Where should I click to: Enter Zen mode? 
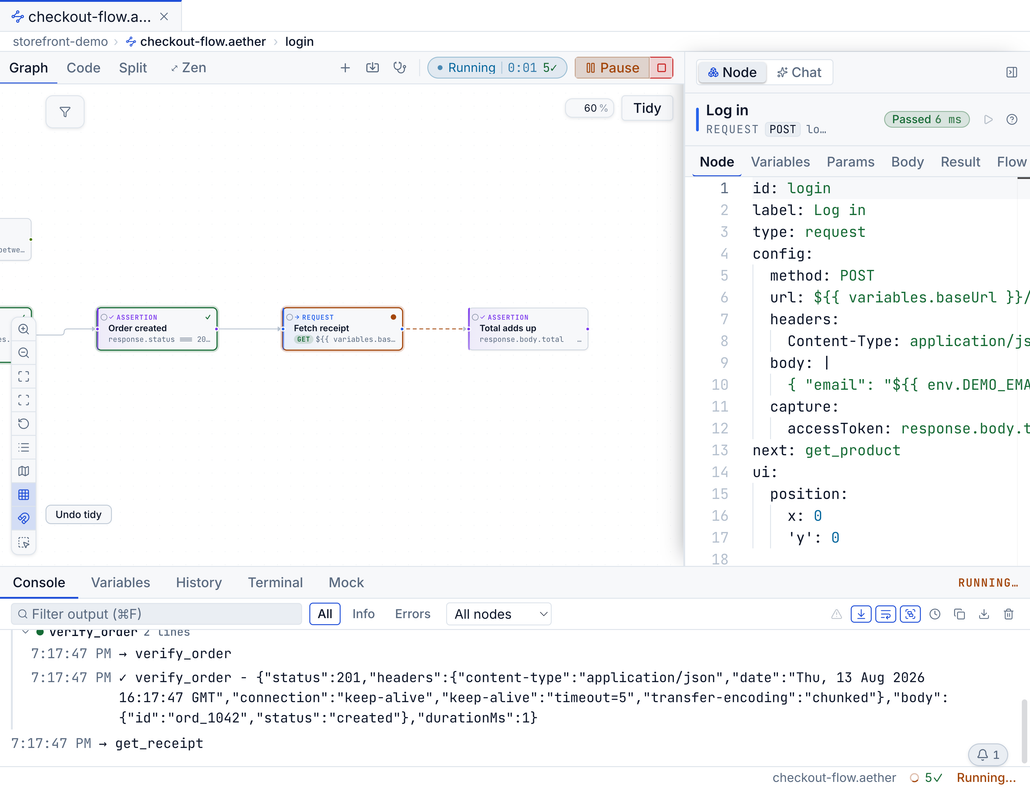point(189,68)
